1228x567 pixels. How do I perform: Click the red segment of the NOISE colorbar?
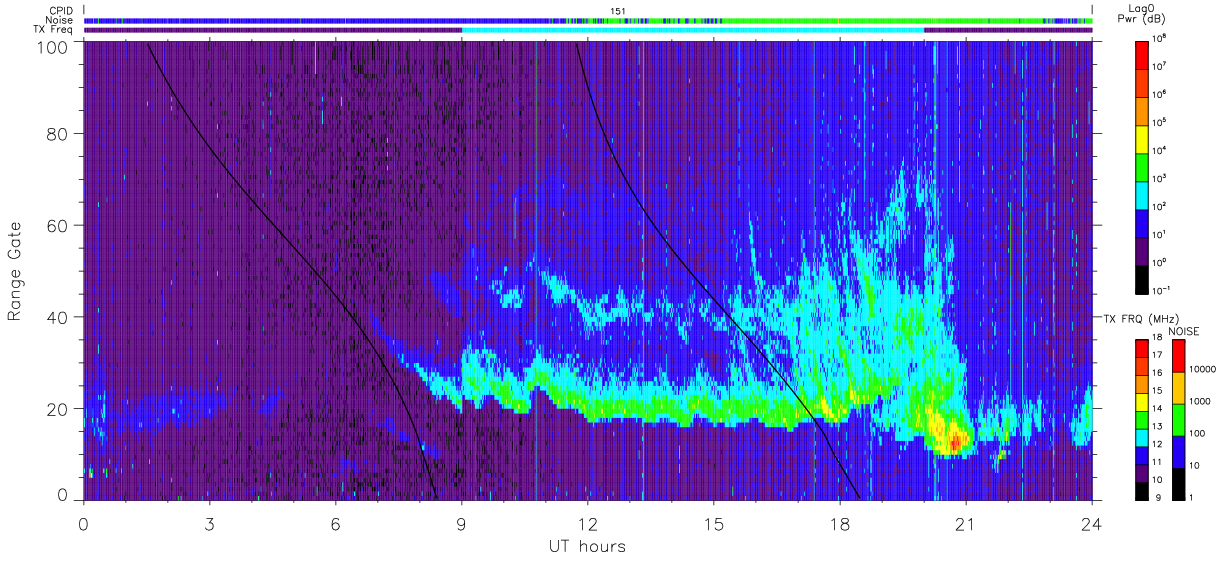[x=1179, y=355]
